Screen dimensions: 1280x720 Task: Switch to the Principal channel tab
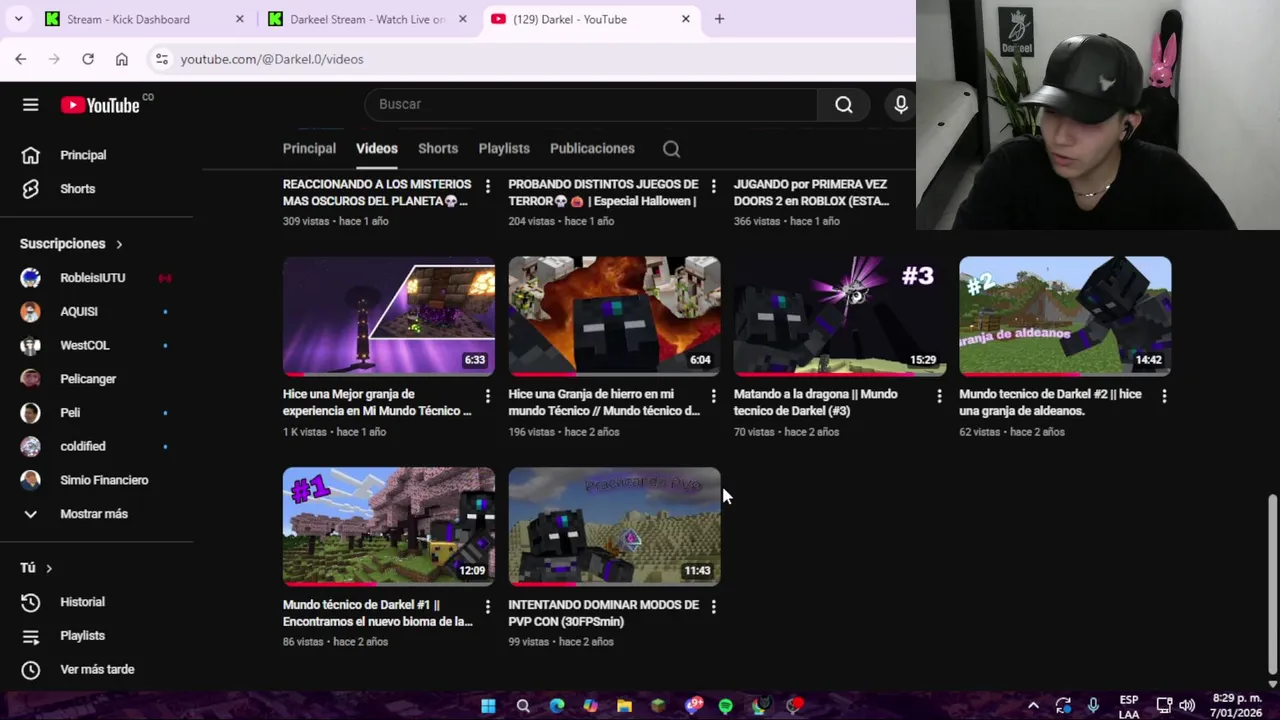coord(309,149)
